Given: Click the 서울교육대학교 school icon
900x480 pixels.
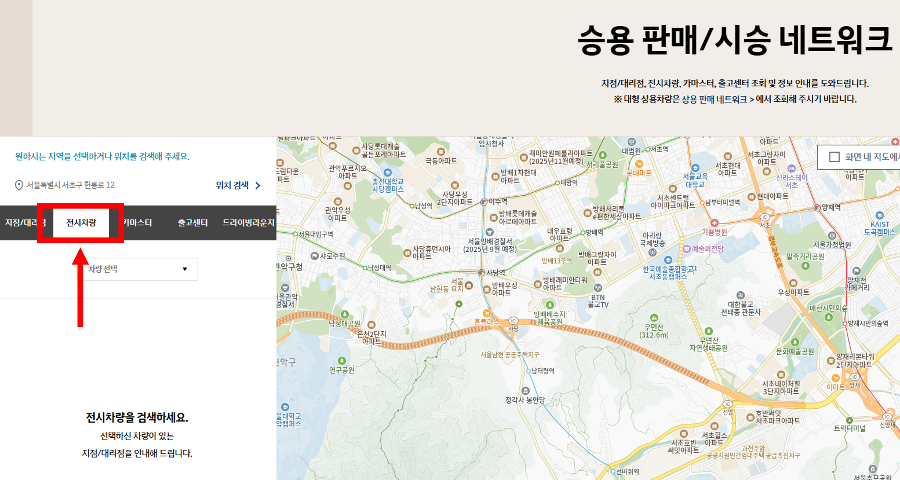Looking at the screenshot, I should tap(695, 169).
